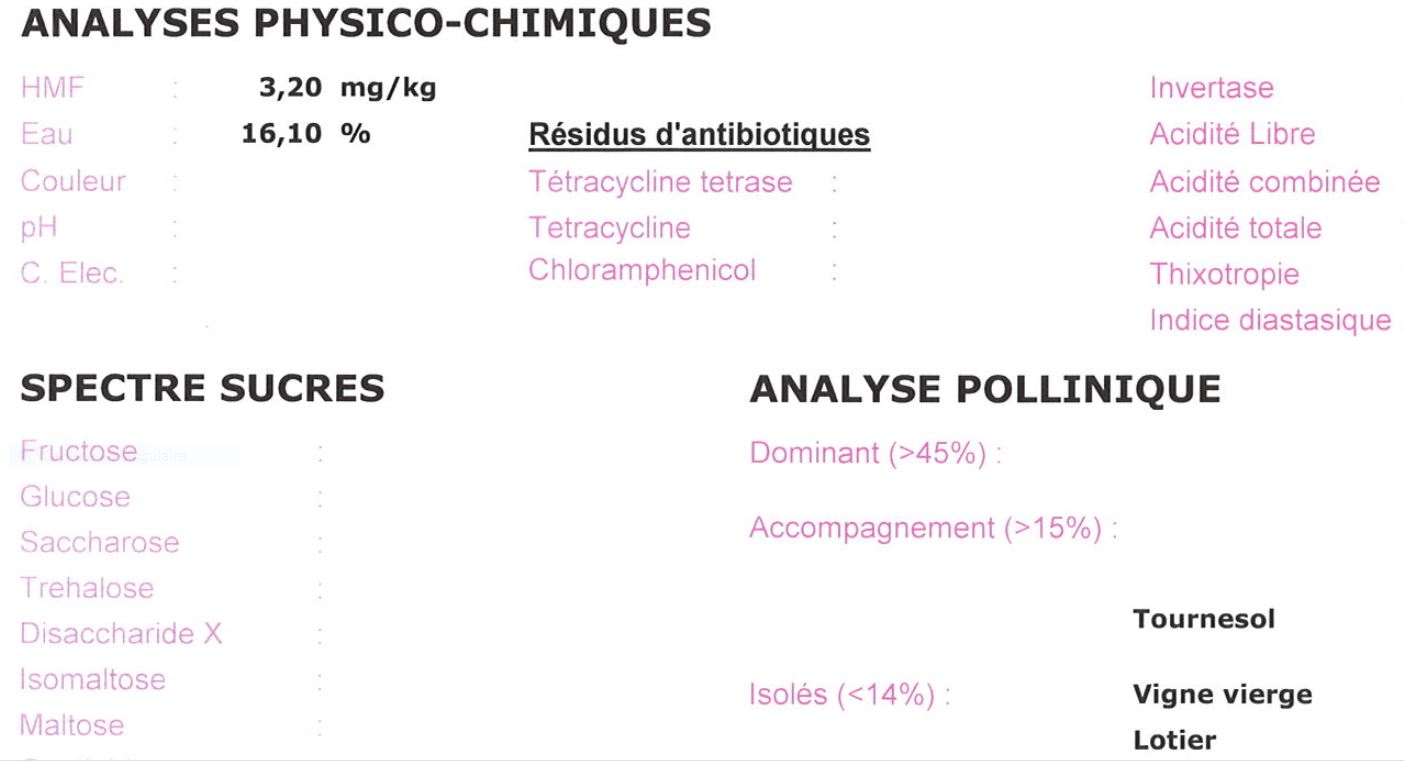The image size is (1404, 763).
Task: Click the Chloramphenicol label
Action: click(642, 270)
